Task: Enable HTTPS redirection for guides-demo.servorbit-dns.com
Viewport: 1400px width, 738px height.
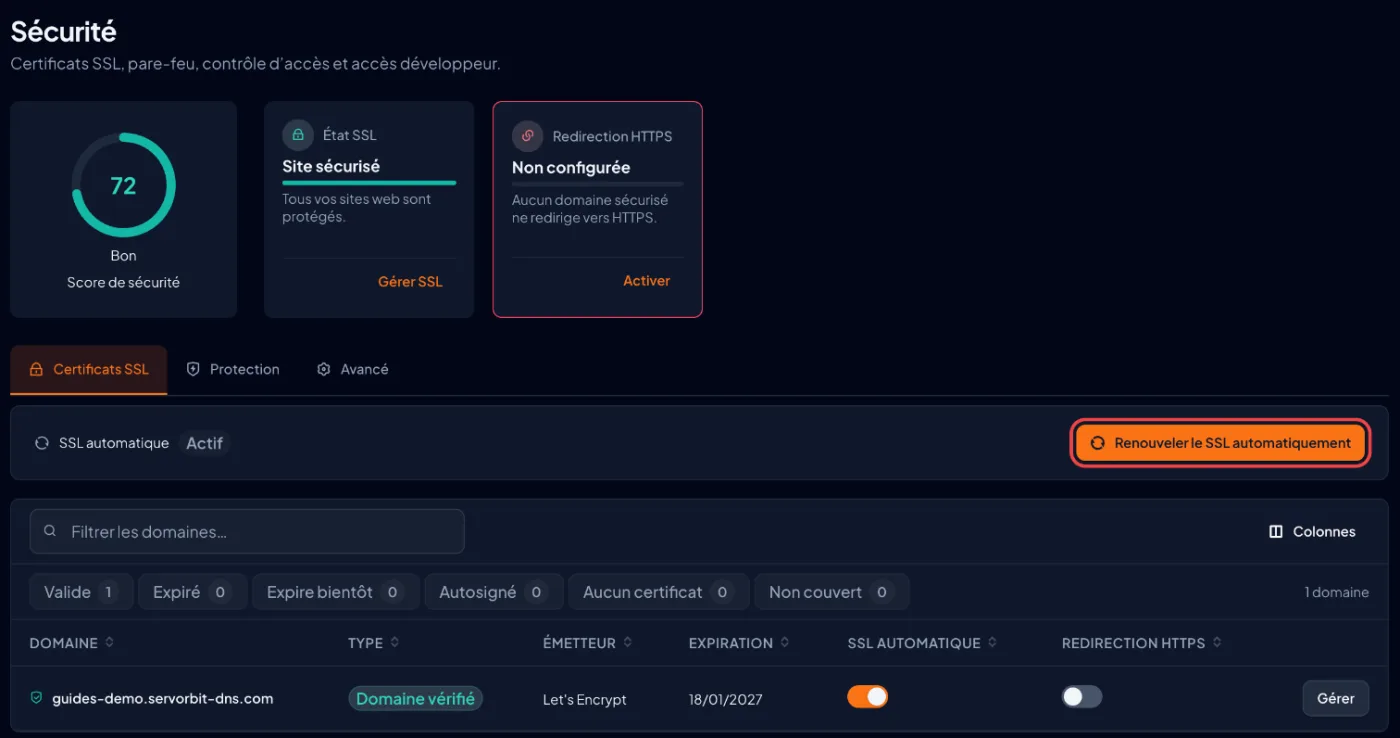Action: [x=1082, y=697]
